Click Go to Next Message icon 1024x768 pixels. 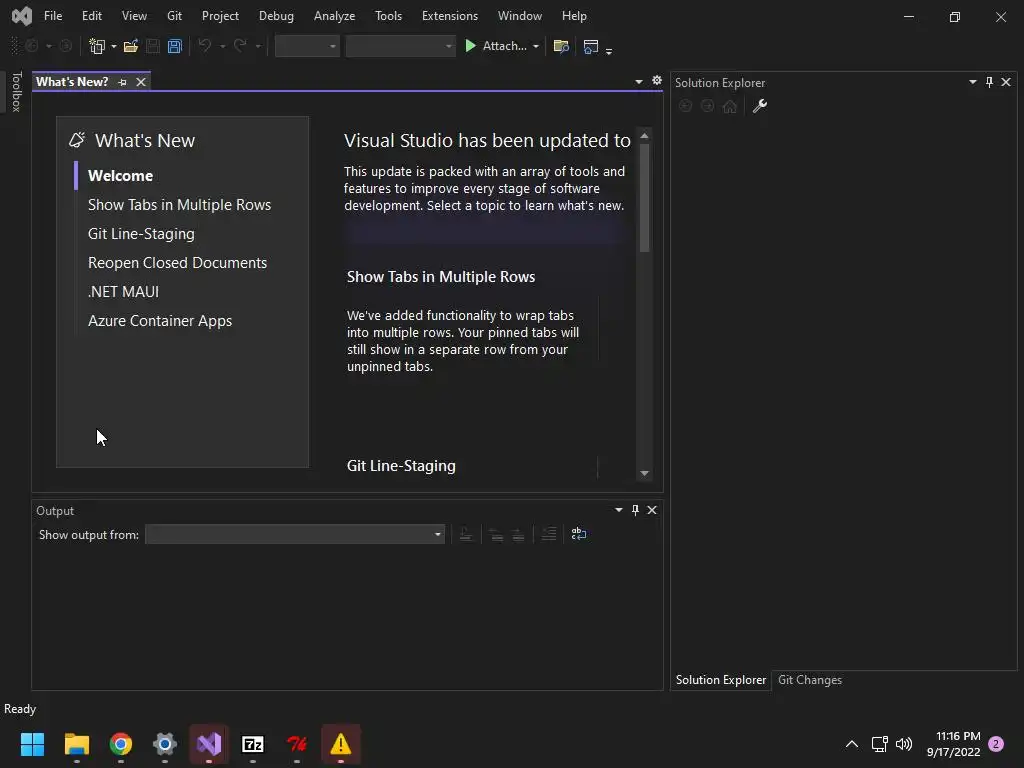(518, 534)
